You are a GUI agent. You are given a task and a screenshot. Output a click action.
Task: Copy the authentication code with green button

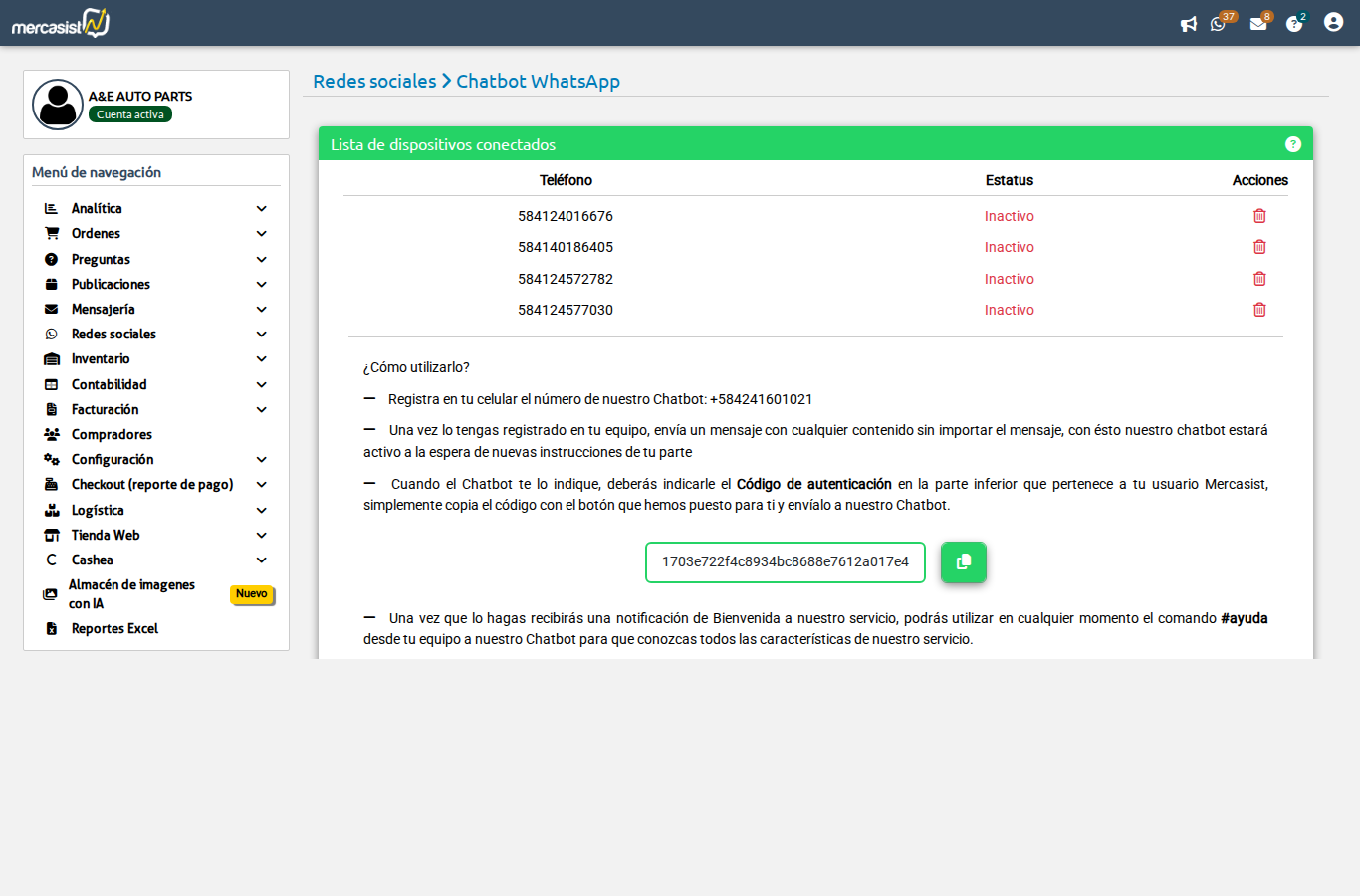click(963, 561)
